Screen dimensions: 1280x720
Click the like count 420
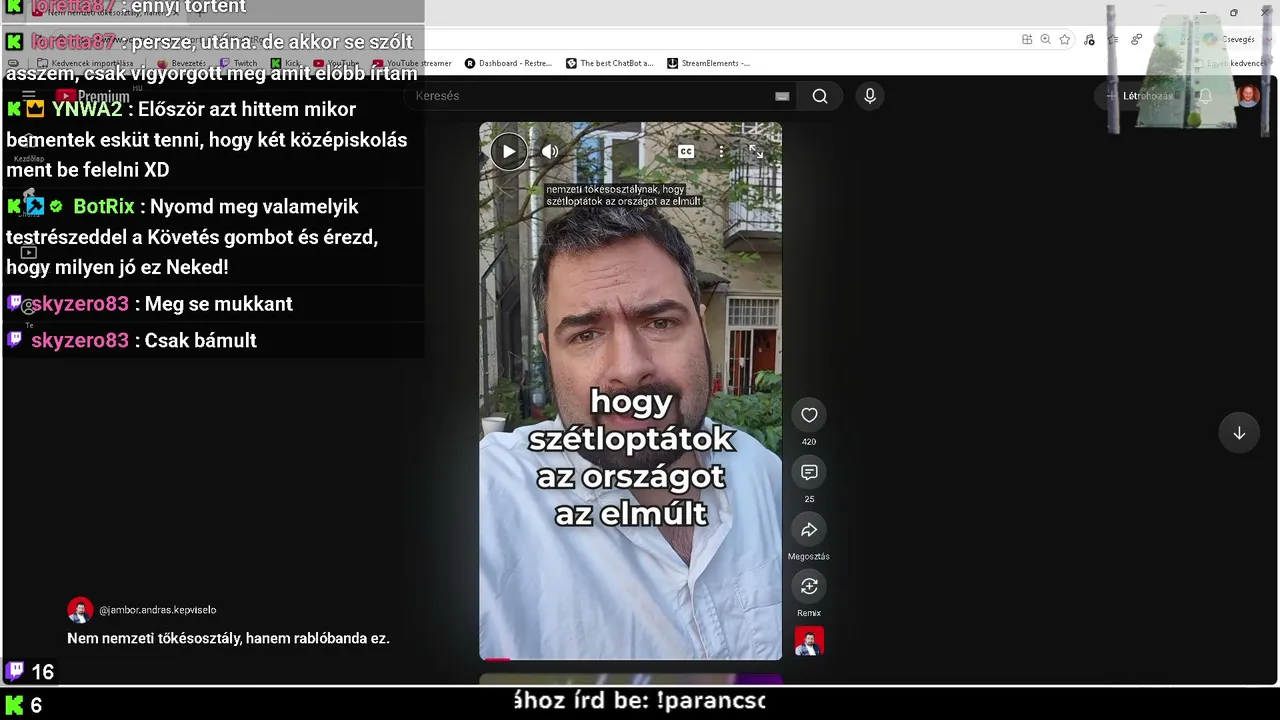pos(809,442)
